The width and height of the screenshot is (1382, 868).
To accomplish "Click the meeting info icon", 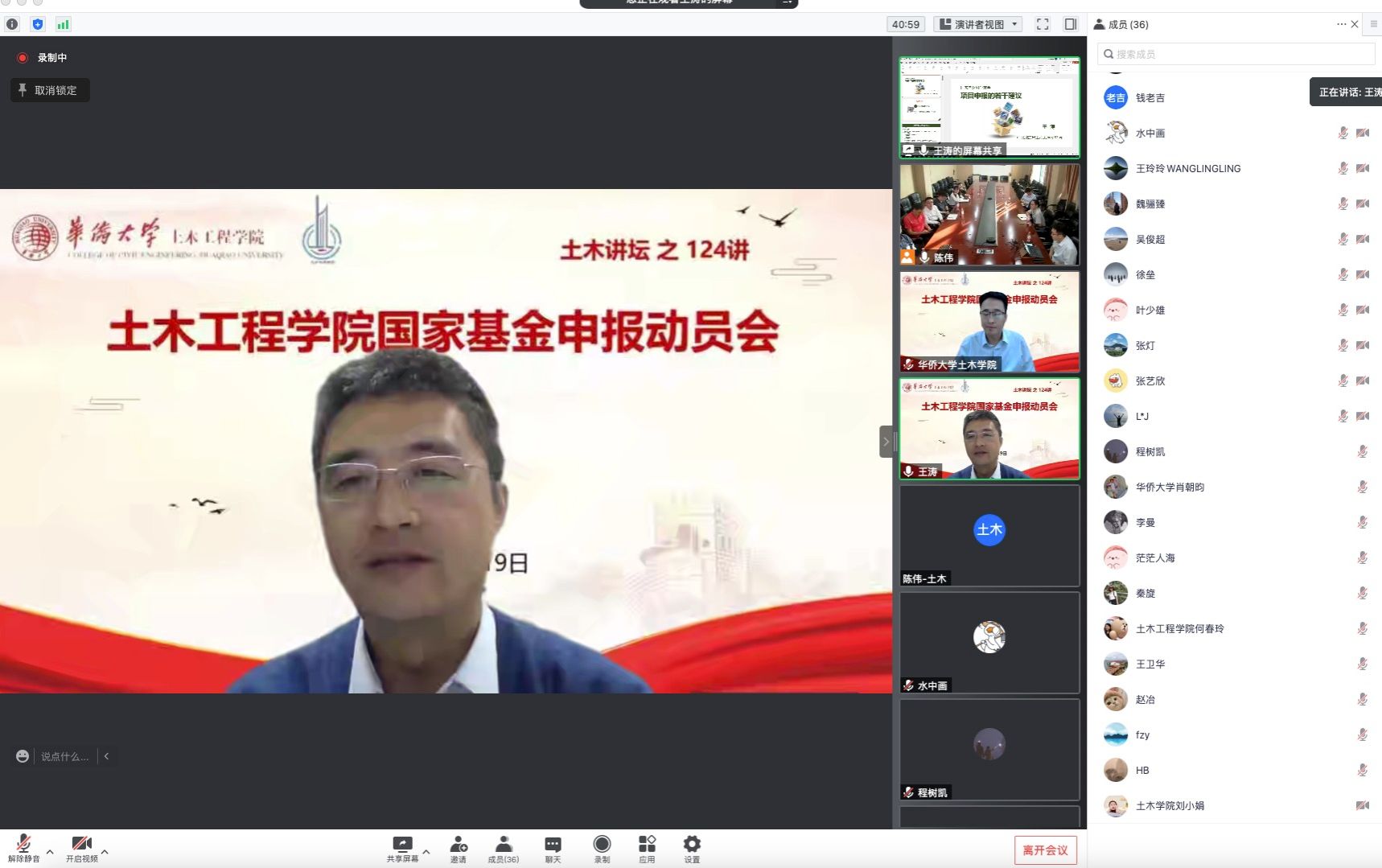I will 12,24.
